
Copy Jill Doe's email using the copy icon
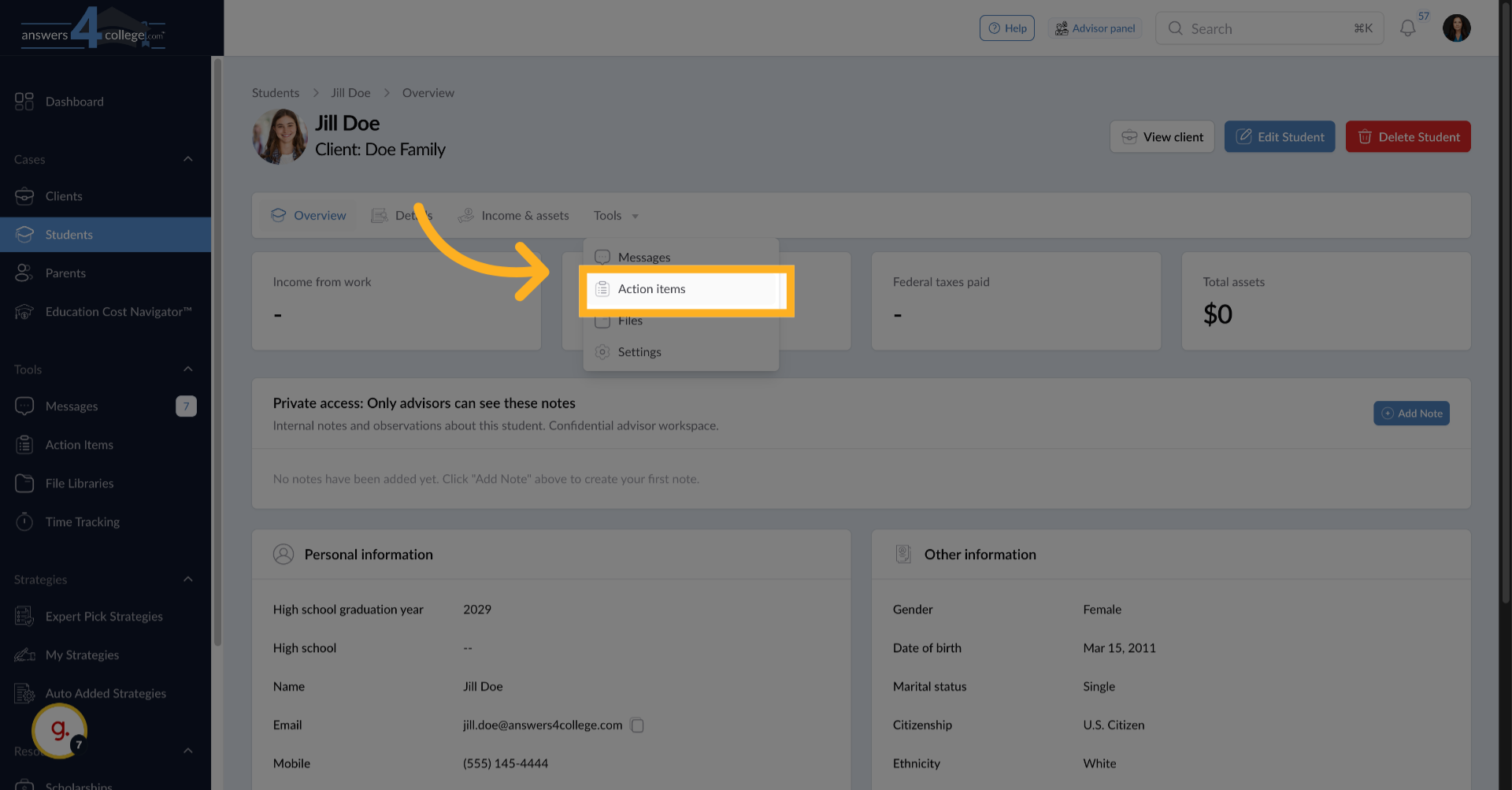[637, 725]
